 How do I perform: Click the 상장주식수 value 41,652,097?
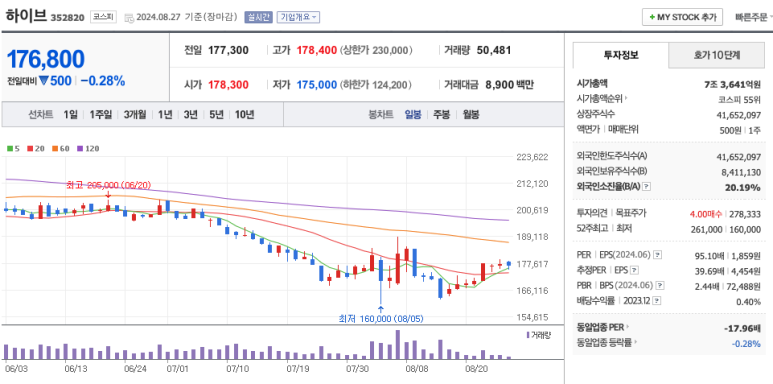[738, 115]
